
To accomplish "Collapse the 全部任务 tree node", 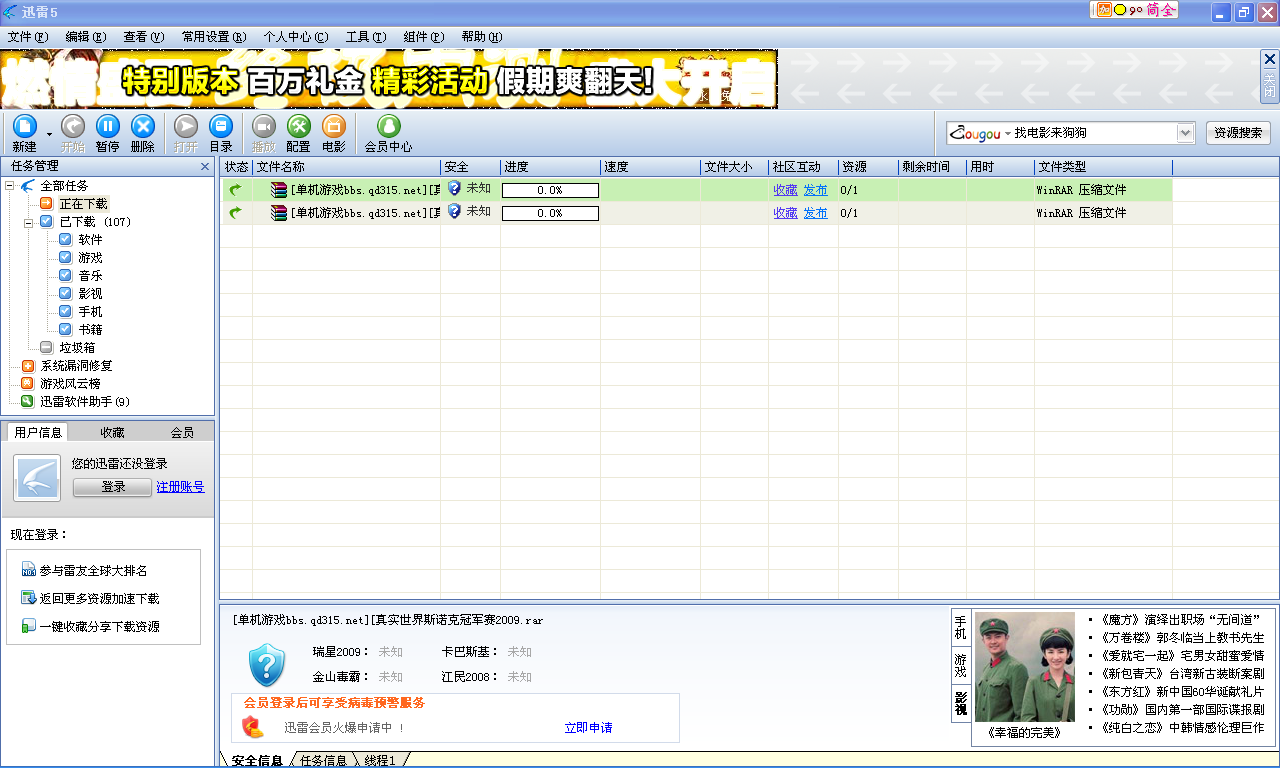I will pyautogui.click(x=9, y=186).
